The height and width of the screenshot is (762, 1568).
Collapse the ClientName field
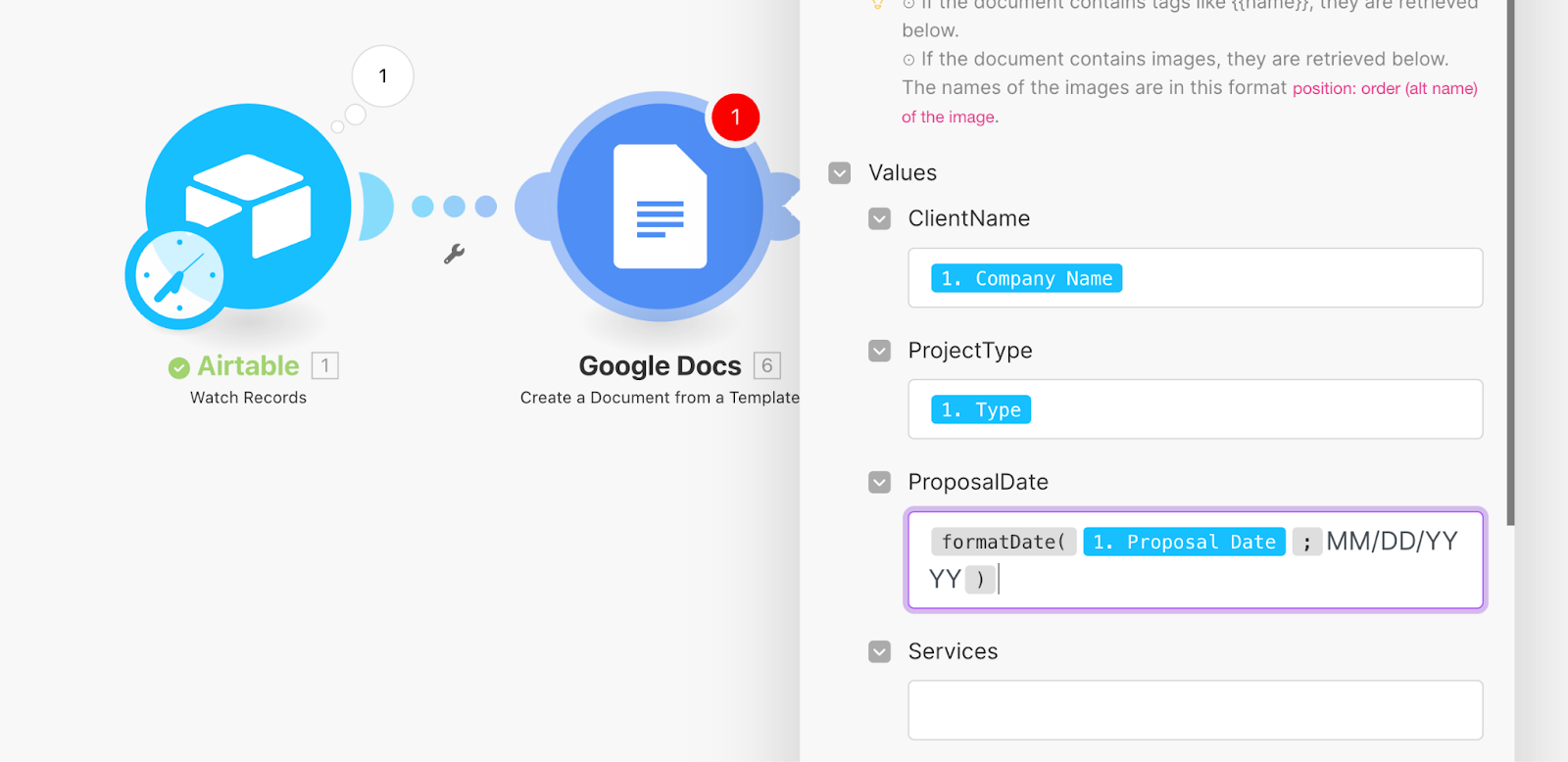(880, 218)
